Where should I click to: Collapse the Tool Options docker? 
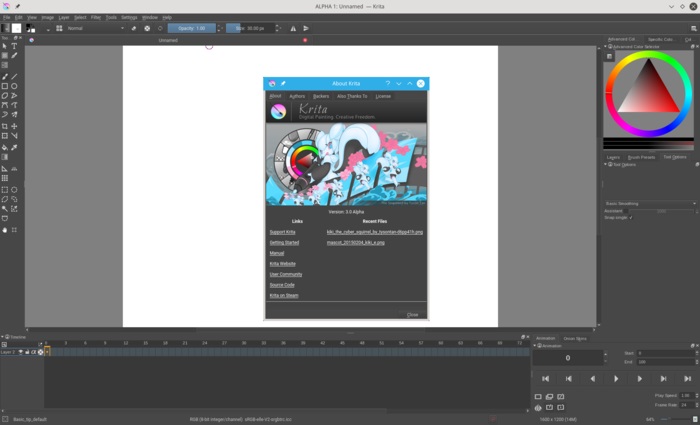tap(606, 165)
